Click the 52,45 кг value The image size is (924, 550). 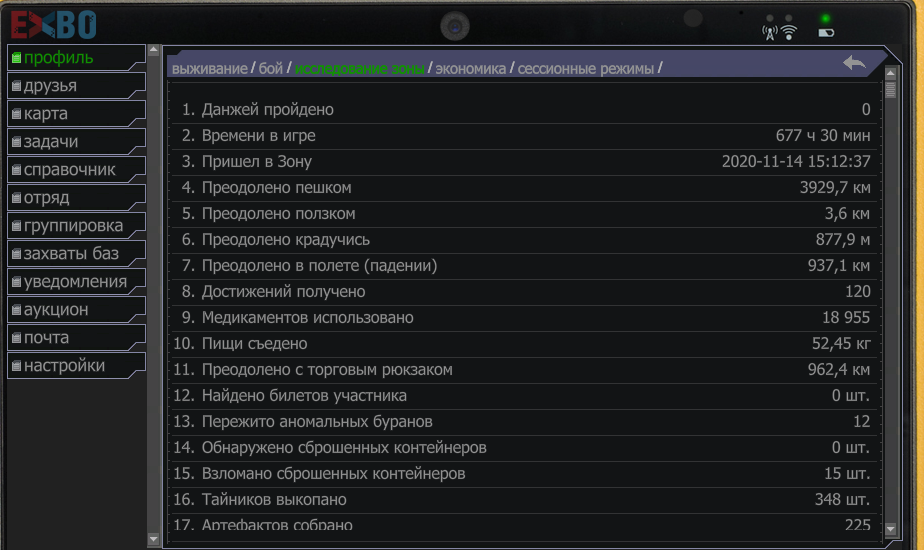pyautogui.click(x=841, y=343)
